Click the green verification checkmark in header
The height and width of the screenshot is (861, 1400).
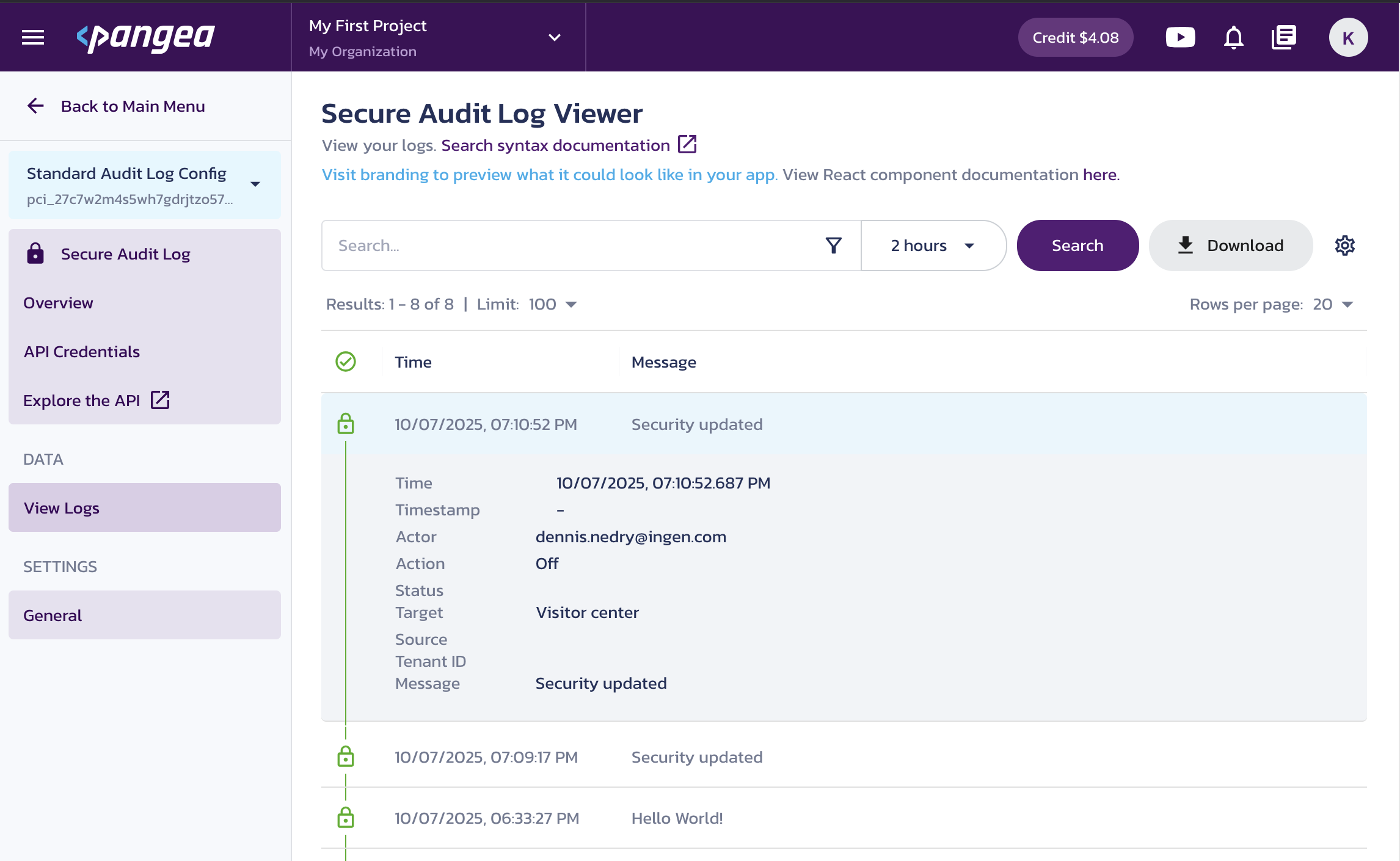coord(346,362)
